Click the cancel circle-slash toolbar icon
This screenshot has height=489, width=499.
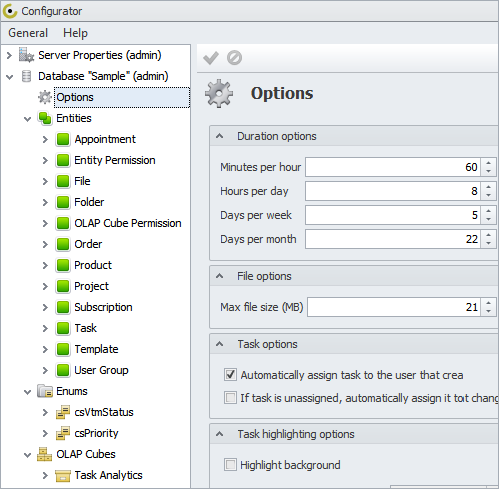tap(234, 58)
